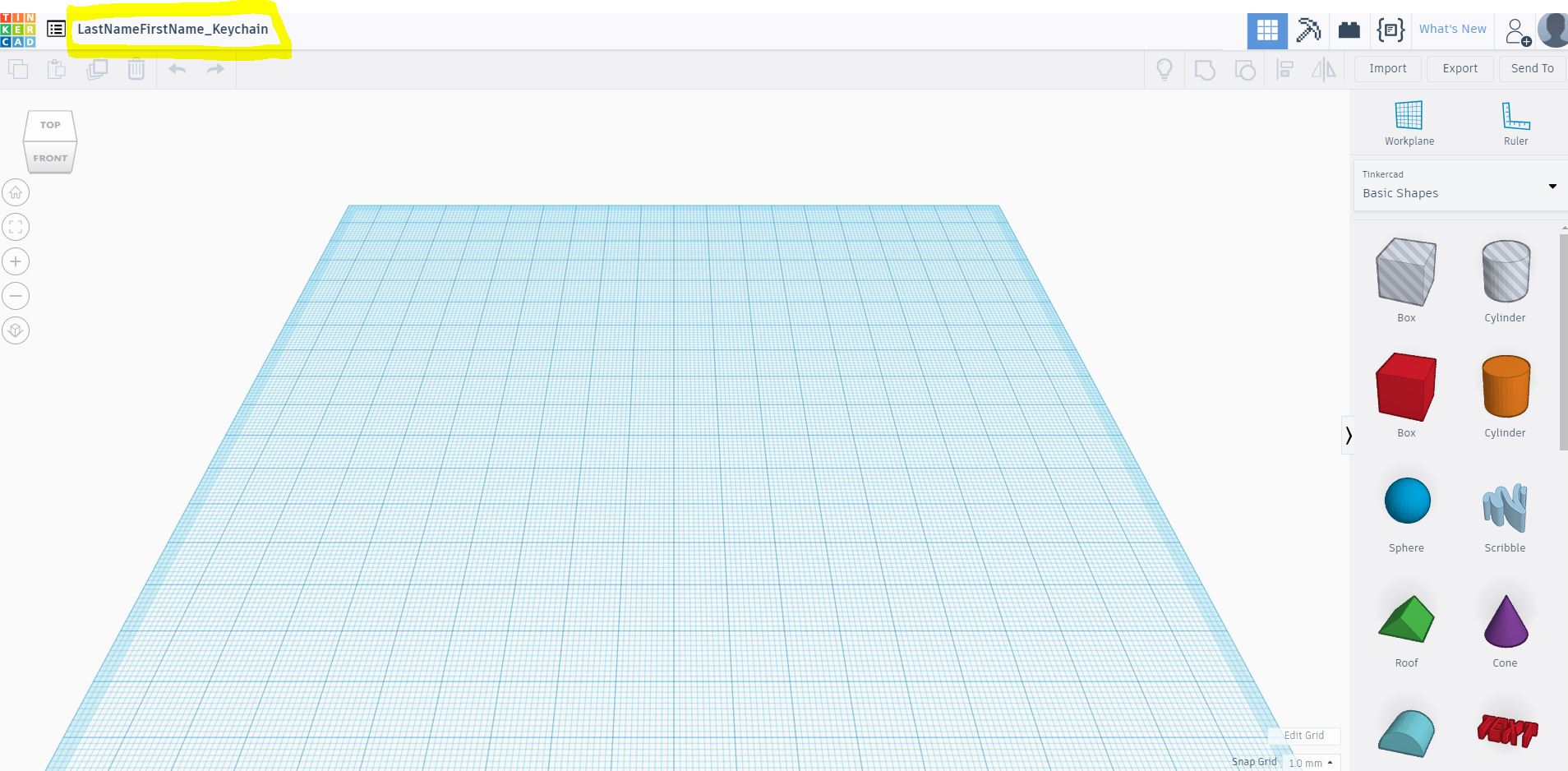The image size is (1568, 771).
Task: Click the Redo arrow
Action: coord(215,69)
